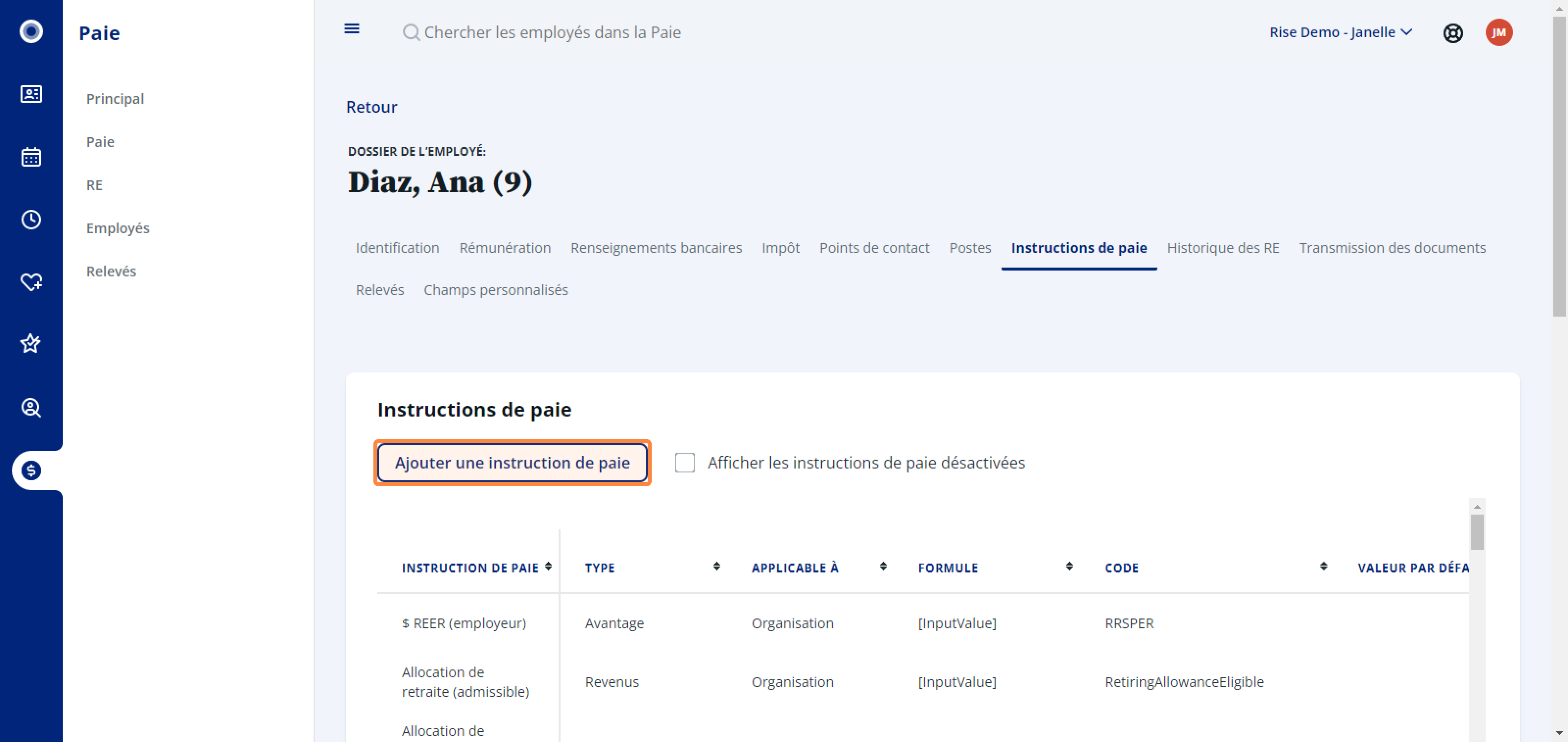Select the Instructions de paie tab
This screenshot has width=1568, height=742.
click(1078, 247)
